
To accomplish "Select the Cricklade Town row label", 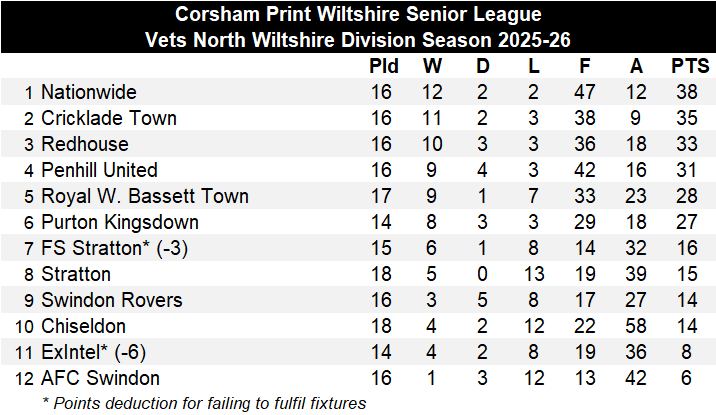I will coord(108,118).
